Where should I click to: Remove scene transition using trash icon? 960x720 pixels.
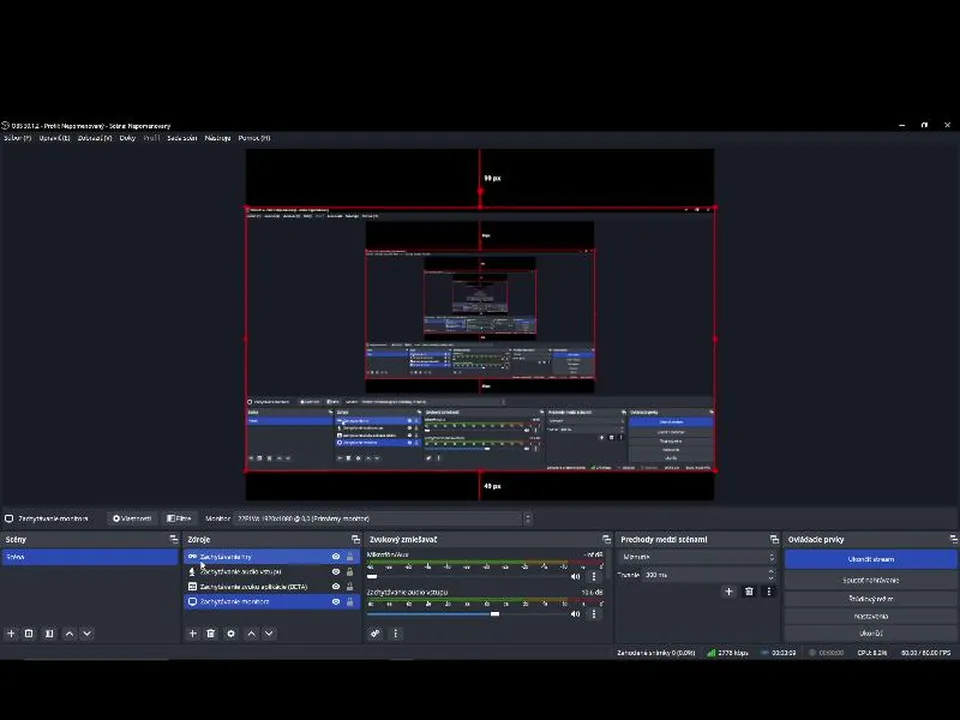pos(749,591)
